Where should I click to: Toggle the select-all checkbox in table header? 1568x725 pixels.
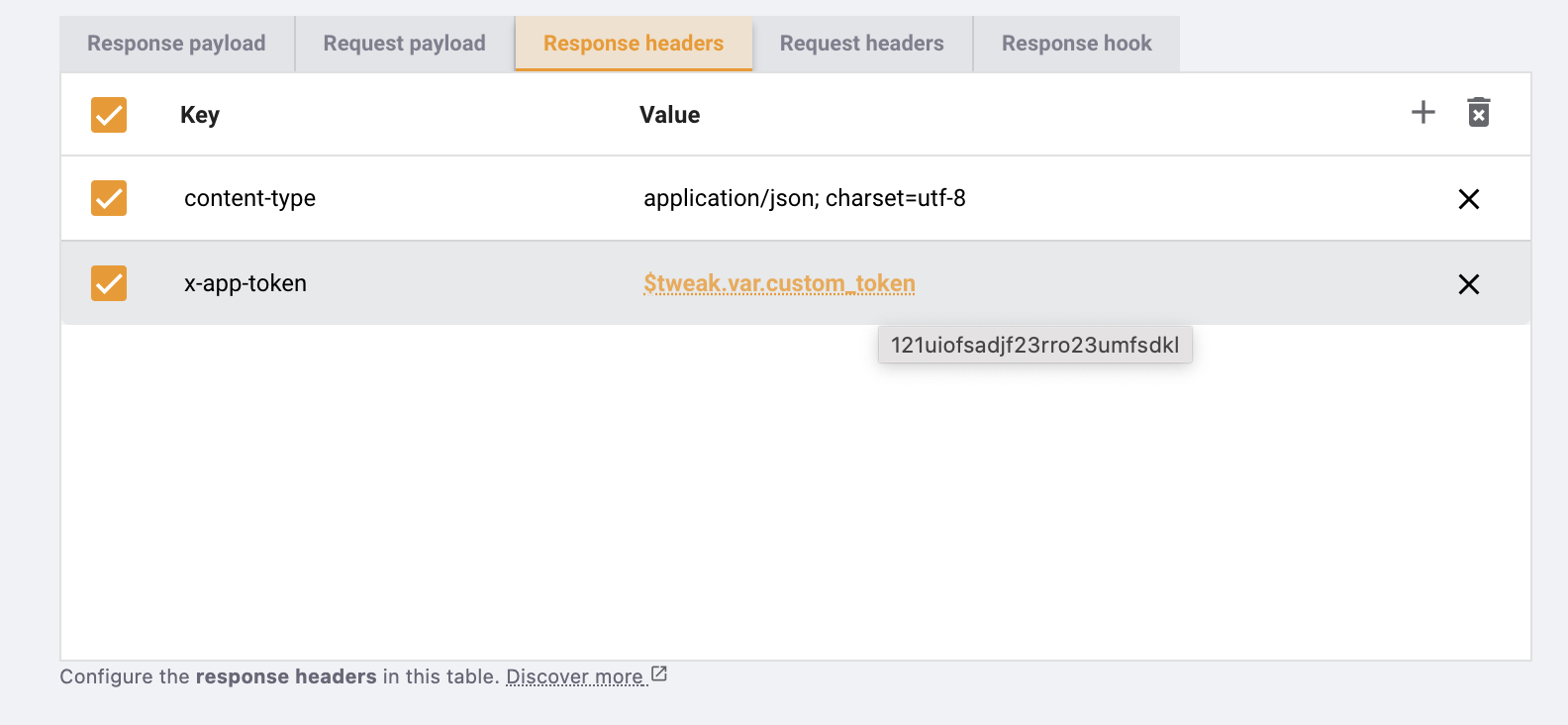tap(109, 115)
